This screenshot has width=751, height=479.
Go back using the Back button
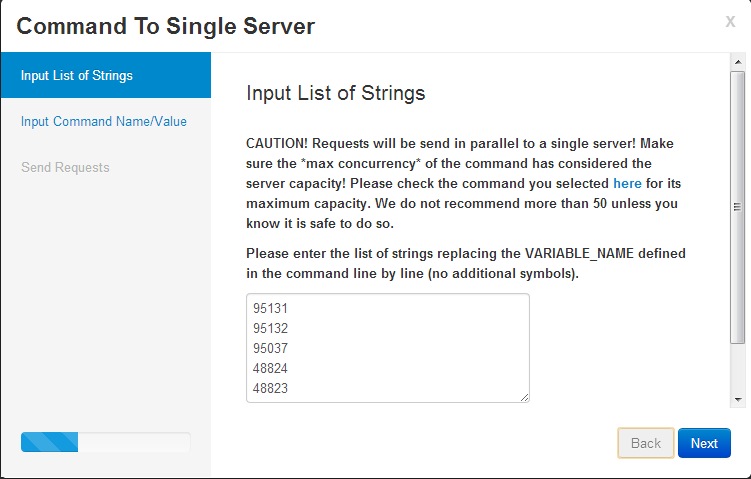(x=646, y=443)
